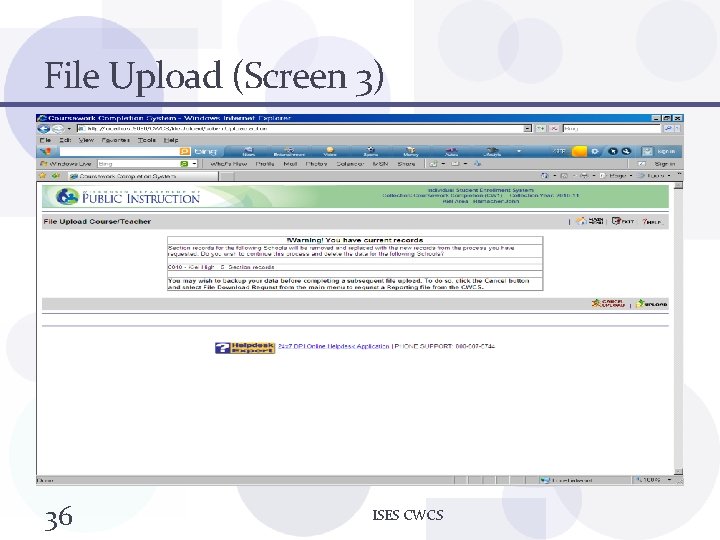Open the Help menu

tap(171, 140)
